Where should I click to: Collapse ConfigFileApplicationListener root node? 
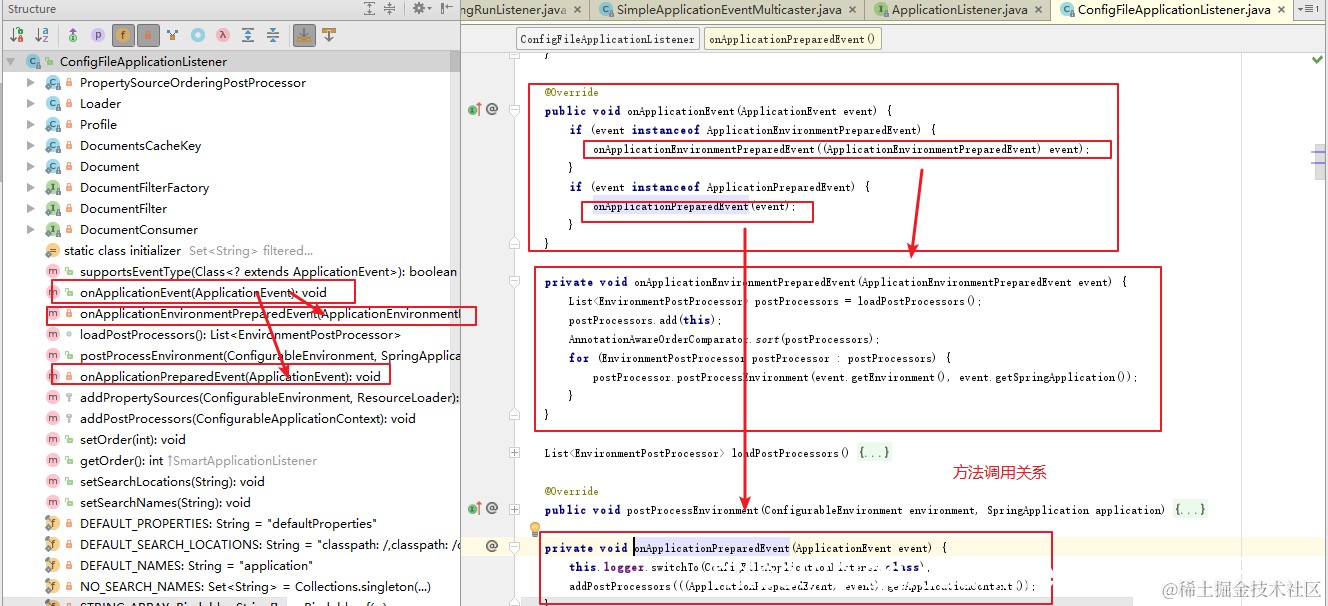tap(11, 62)
